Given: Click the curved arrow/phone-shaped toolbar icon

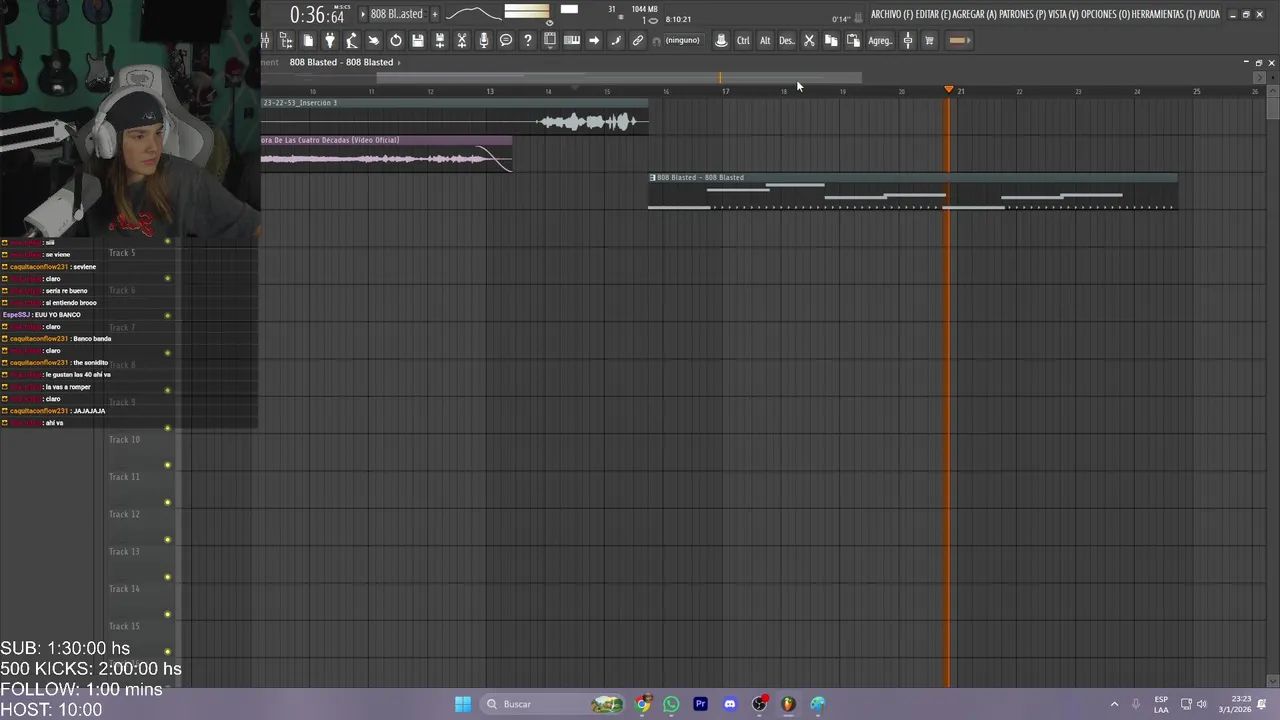Looking at the screenshot, I should (616, 40).
